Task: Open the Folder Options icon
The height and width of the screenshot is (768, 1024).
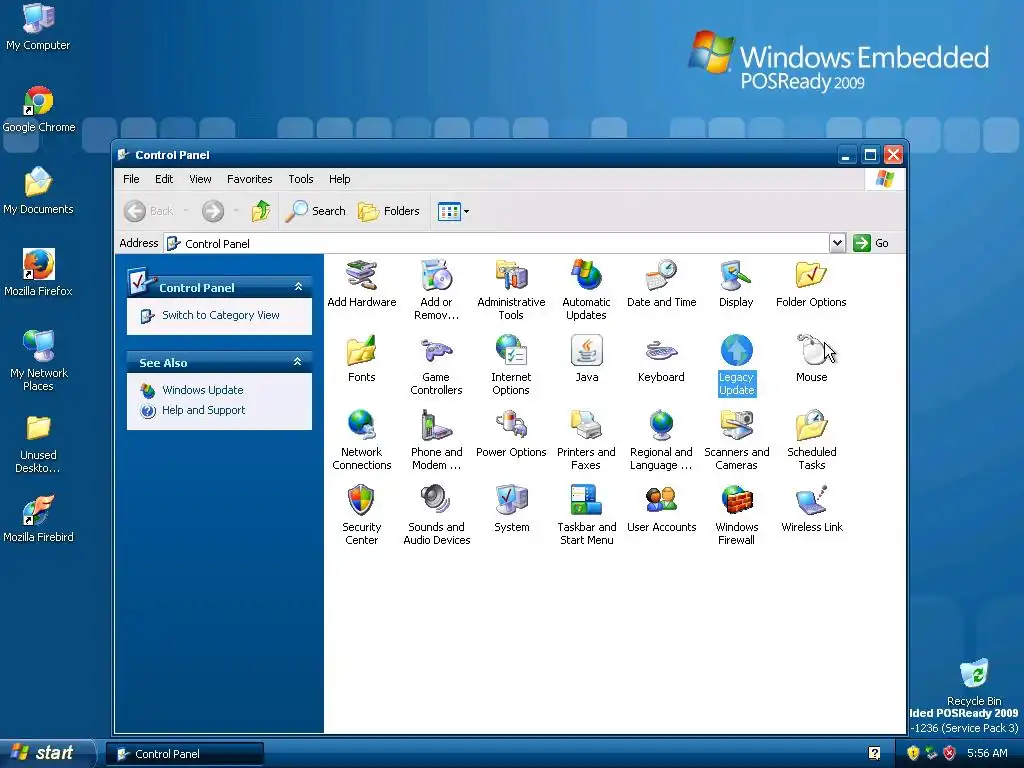Action: (x=811, y=284)
